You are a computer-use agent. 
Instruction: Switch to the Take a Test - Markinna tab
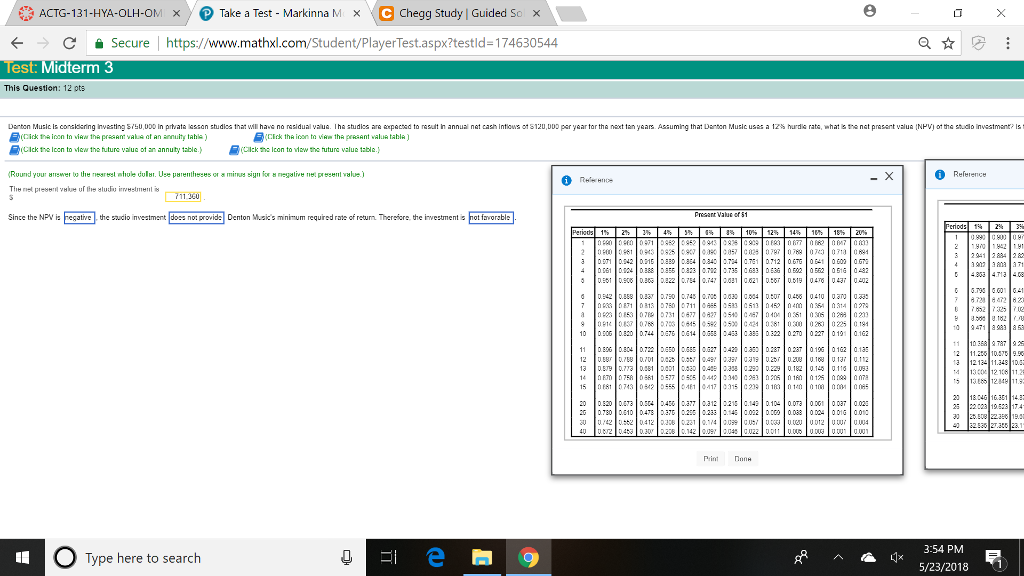click(x=281, y=13)
